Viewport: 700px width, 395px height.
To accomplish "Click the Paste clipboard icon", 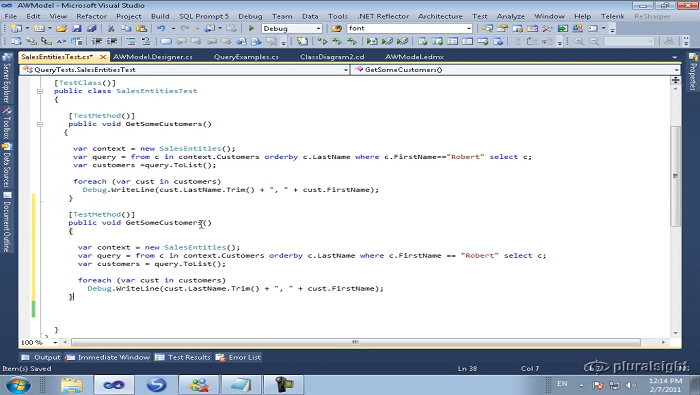I will (141, 28).
